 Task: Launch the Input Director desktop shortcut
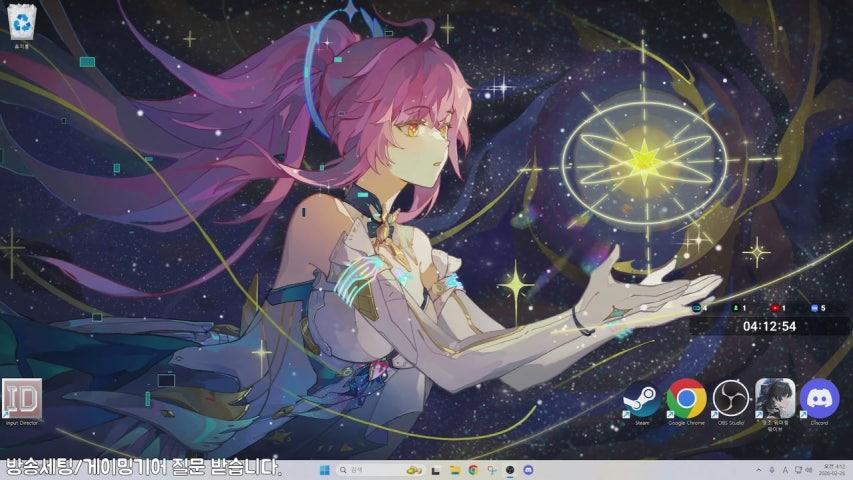click(x=22, y=402)
